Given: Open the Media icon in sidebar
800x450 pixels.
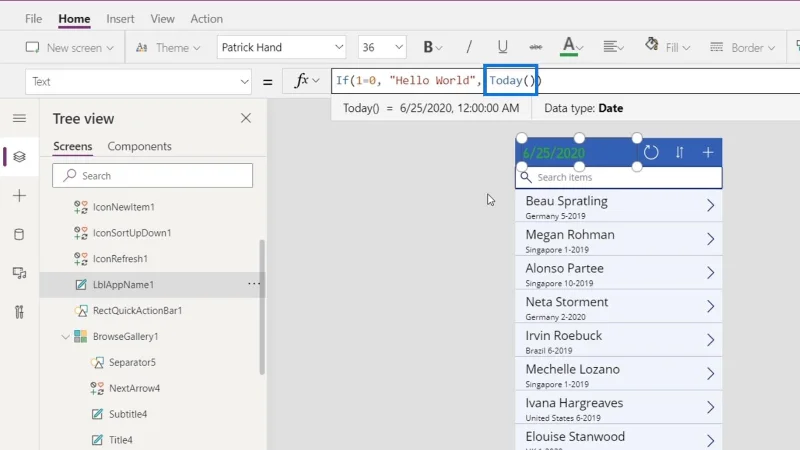Looking at the screenshot, I should (19, 273).
